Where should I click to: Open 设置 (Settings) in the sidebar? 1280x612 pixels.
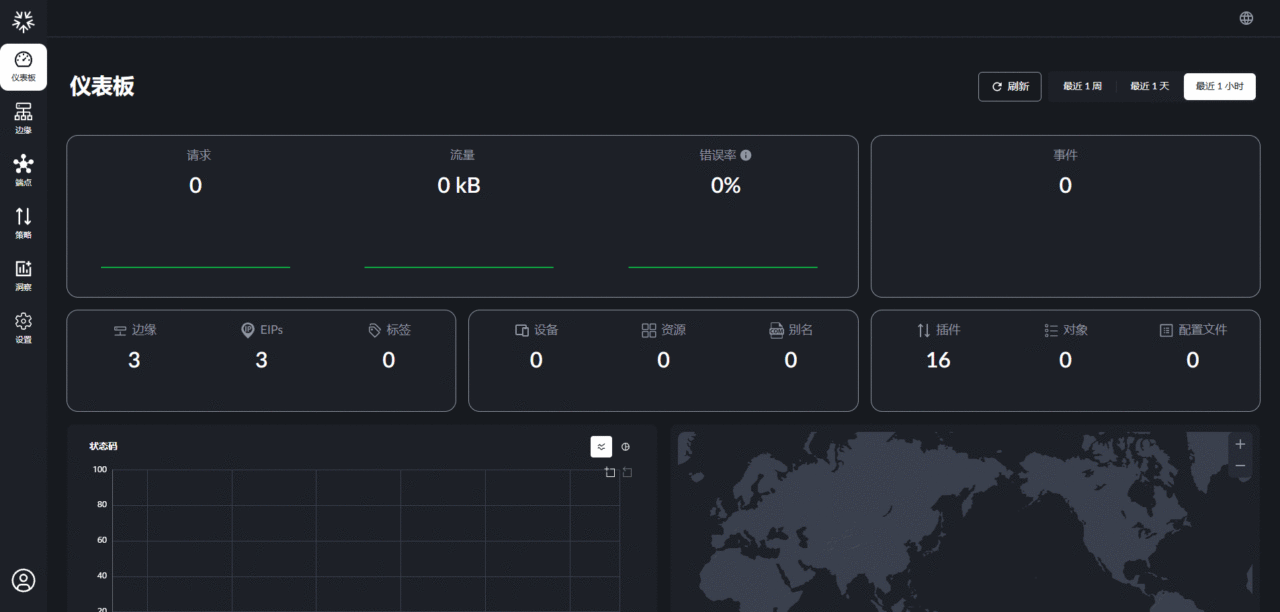[23, 326]
